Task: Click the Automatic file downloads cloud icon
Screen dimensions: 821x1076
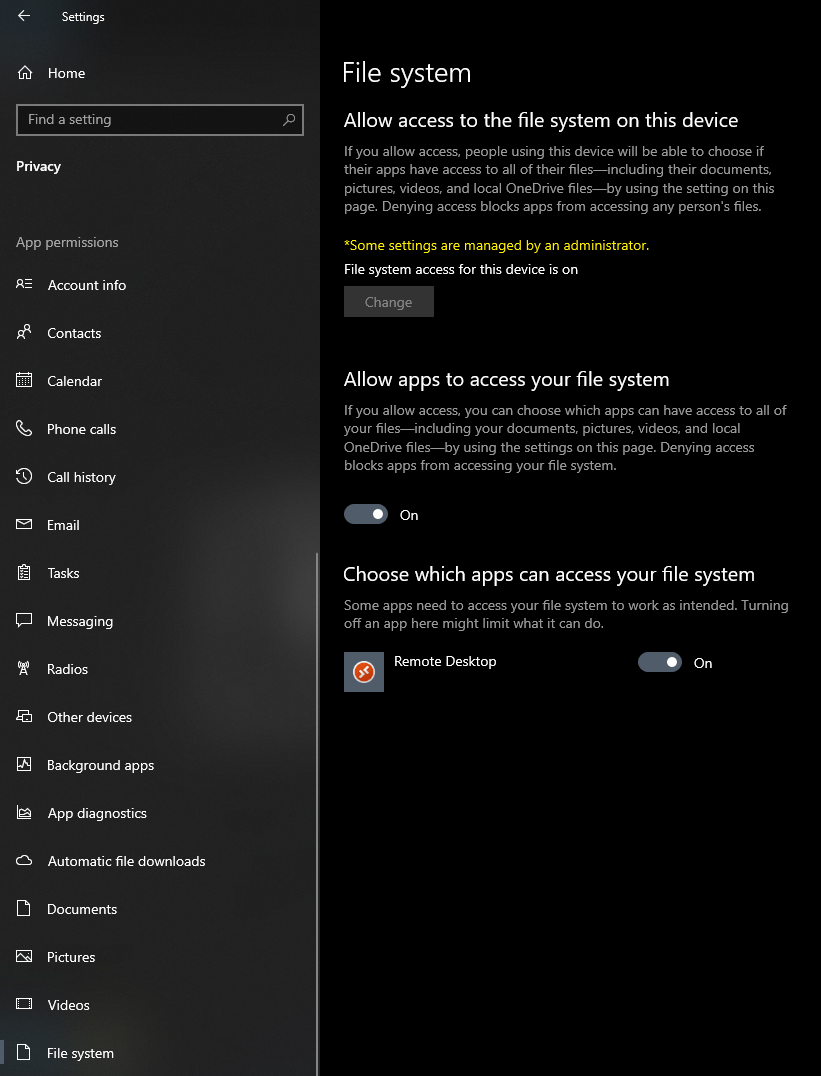Action: click(x=24, y=861)
